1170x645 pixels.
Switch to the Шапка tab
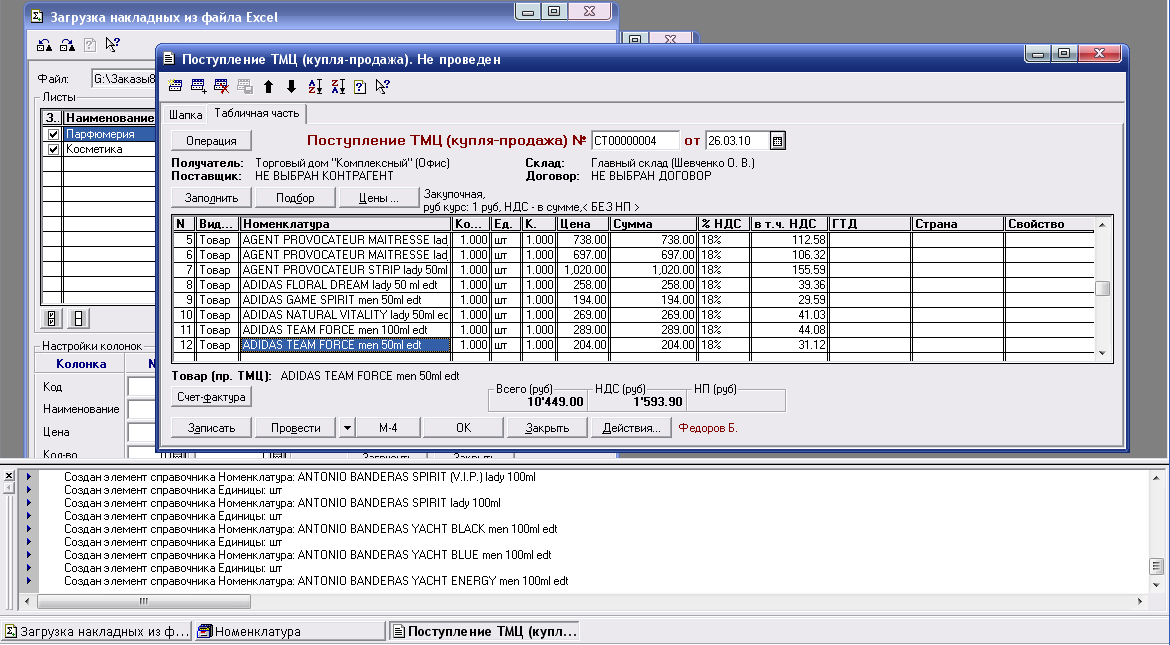coord(185,114)
